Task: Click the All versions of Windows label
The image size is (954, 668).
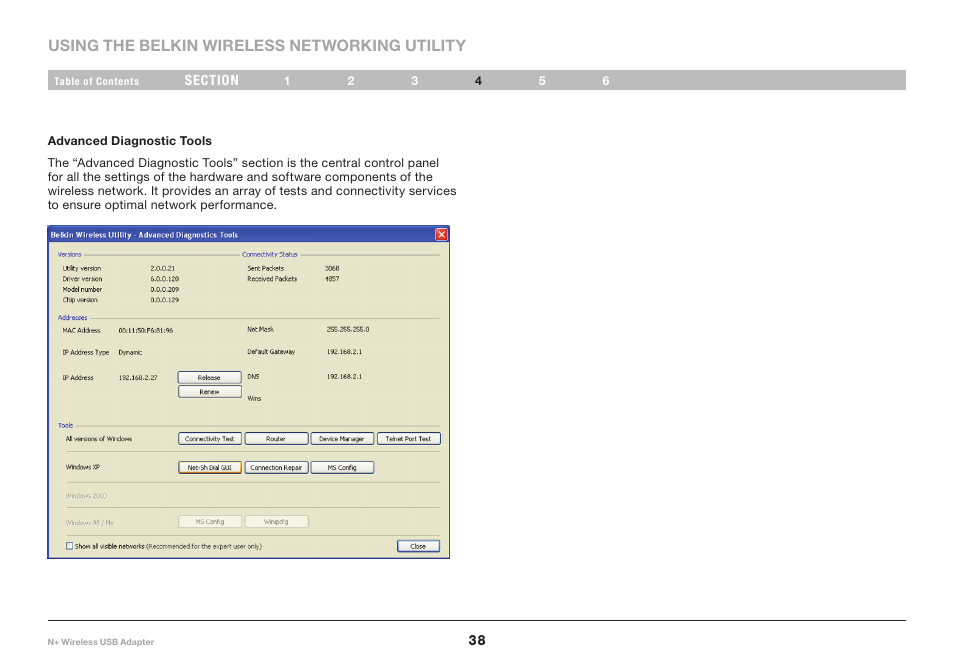Action: [x=99, y=439]
